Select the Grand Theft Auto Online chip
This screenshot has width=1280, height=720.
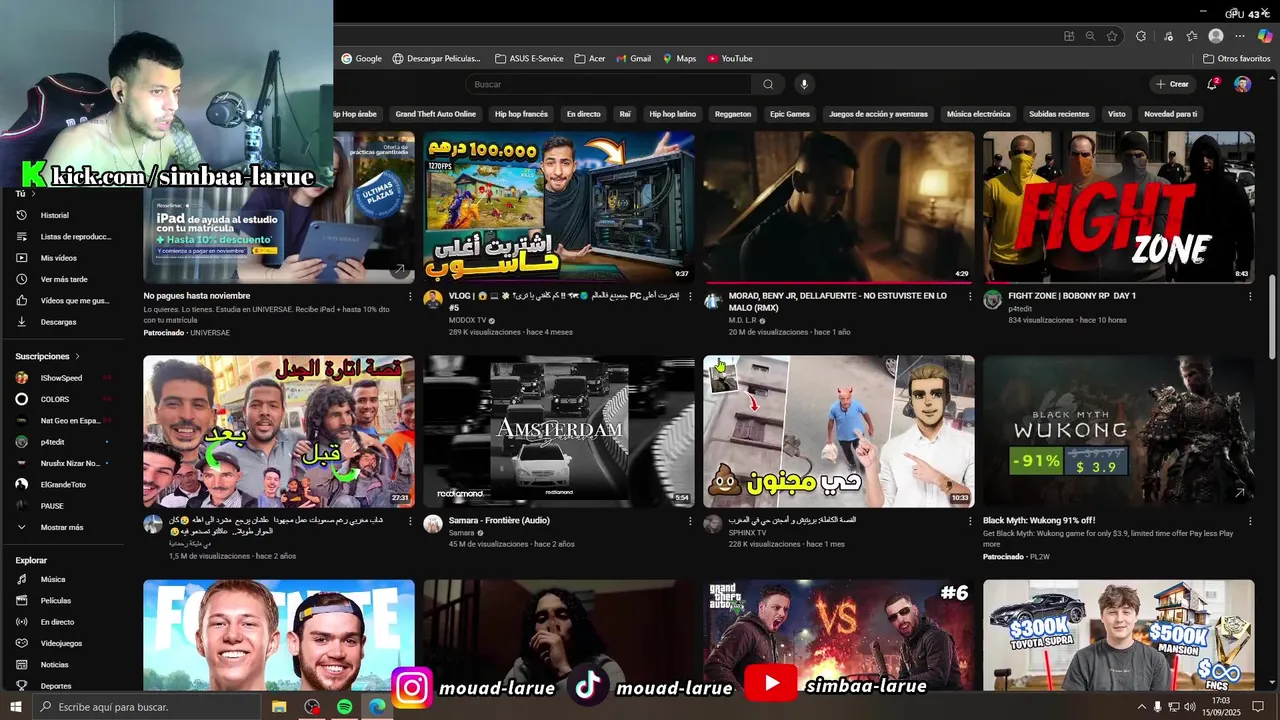click(x=435, y=114)
